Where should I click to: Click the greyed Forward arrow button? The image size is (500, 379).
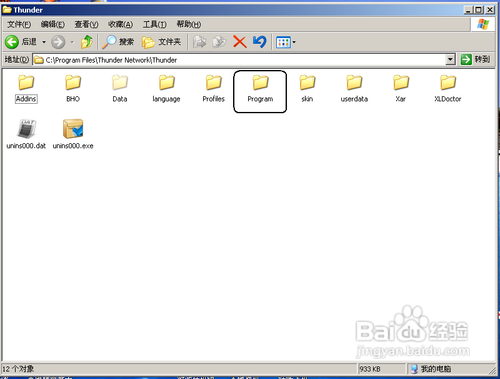58,42
